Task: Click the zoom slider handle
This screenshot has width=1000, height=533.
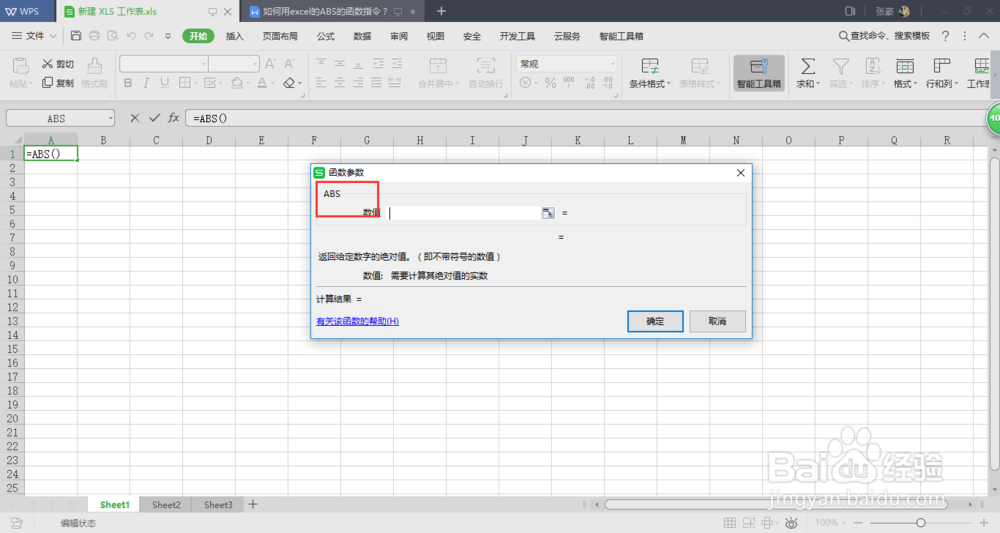Action: [x=920, y=523]
